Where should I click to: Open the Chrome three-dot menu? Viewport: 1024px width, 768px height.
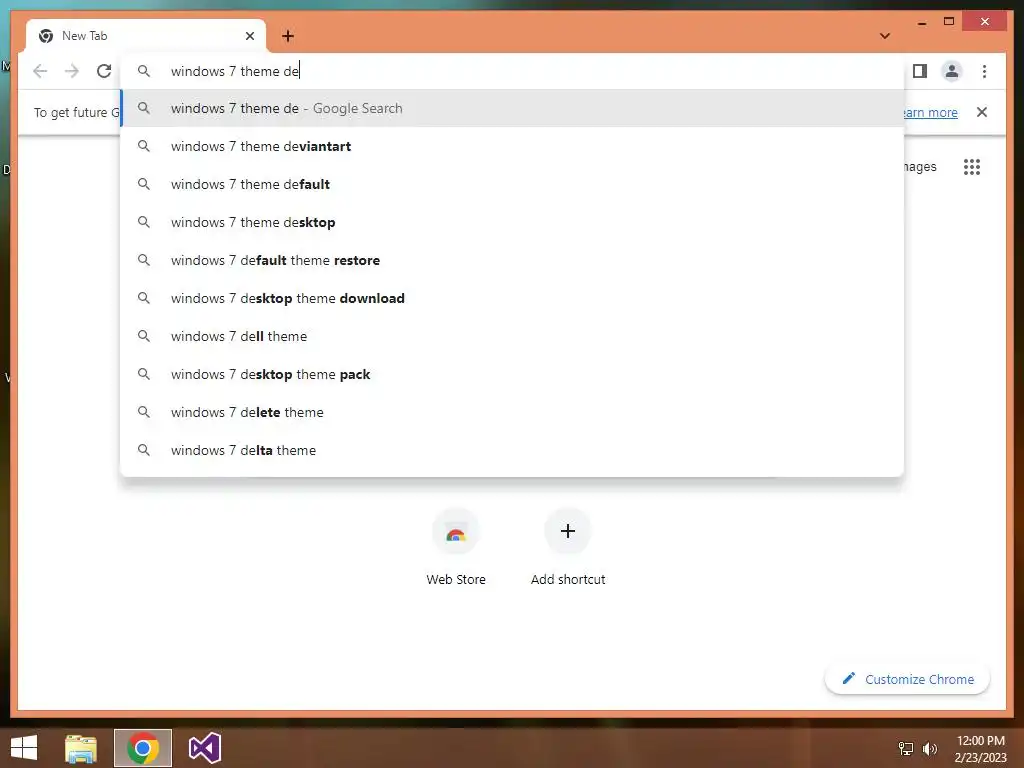(x=984, y=71)
